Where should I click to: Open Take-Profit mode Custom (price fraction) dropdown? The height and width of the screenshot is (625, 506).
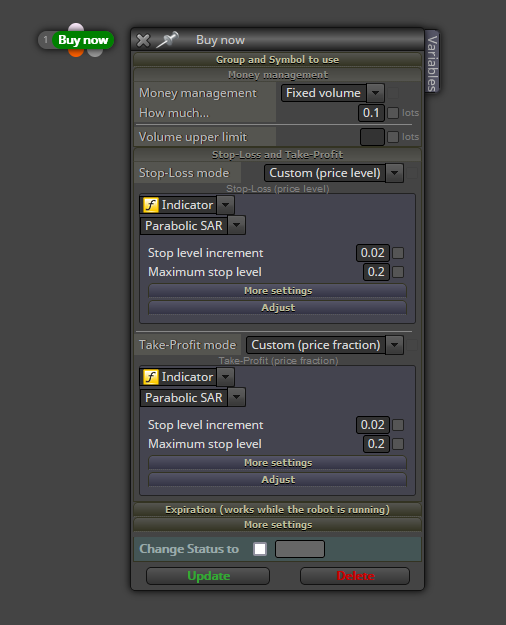coord(325,345)
